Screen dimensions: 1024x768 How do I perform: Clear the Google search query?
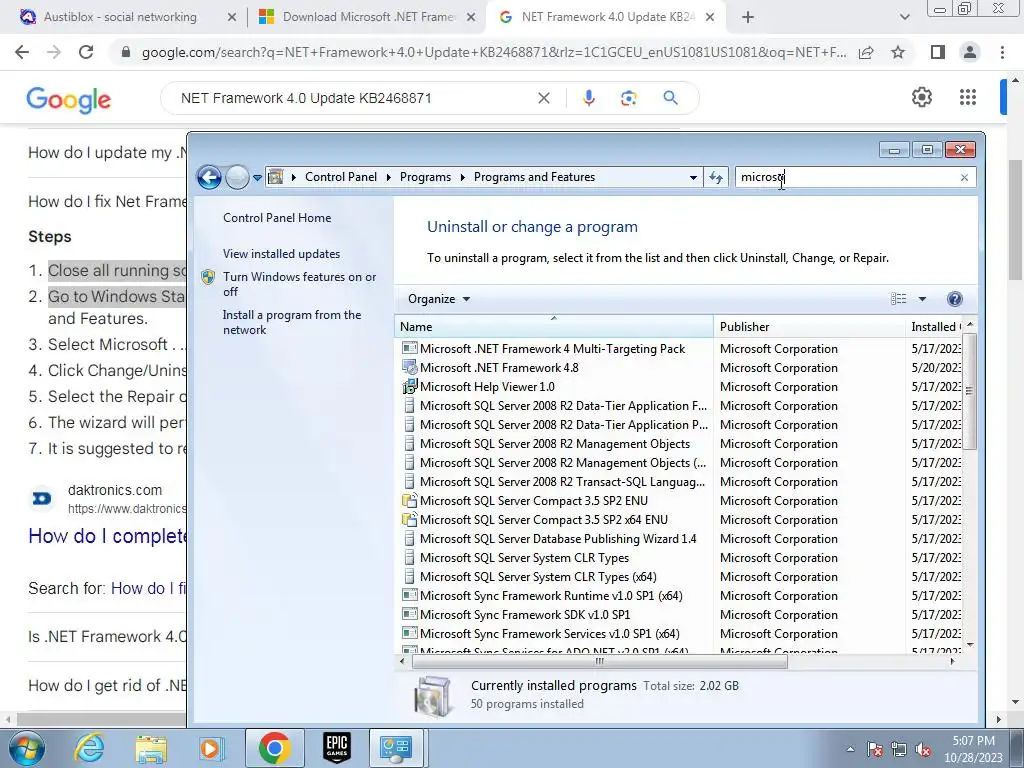543,98
